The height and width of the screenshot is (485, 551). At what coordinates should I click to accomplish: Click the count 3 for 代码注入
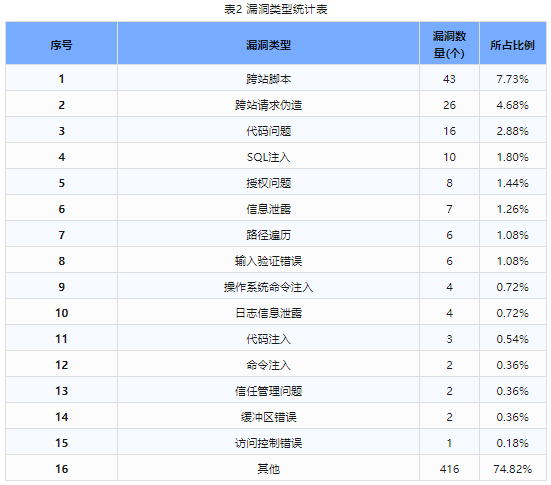pyautogui.click(x=449, y=339)
